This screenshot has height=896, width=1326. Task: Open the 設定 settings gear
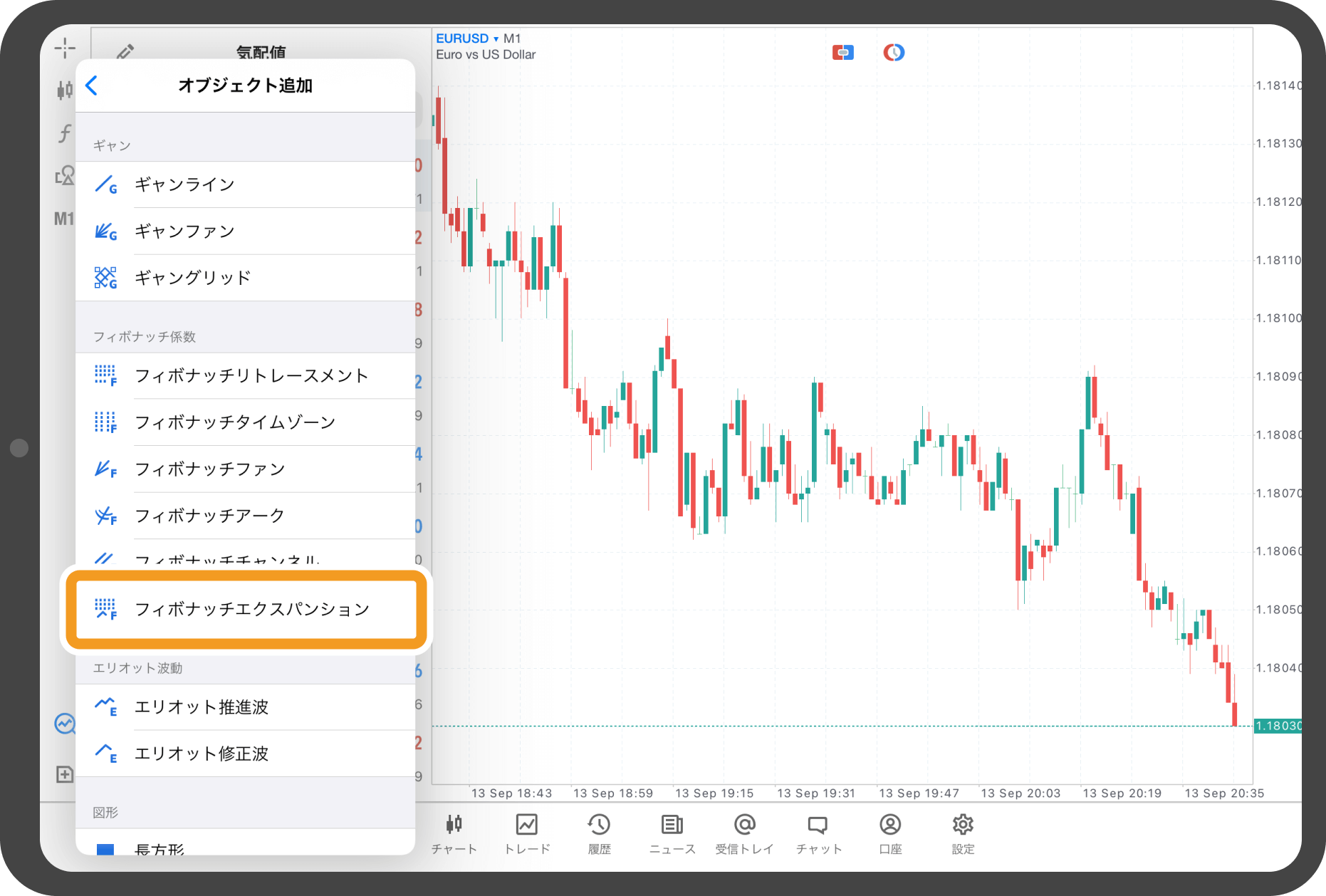[x=963, y=833]
